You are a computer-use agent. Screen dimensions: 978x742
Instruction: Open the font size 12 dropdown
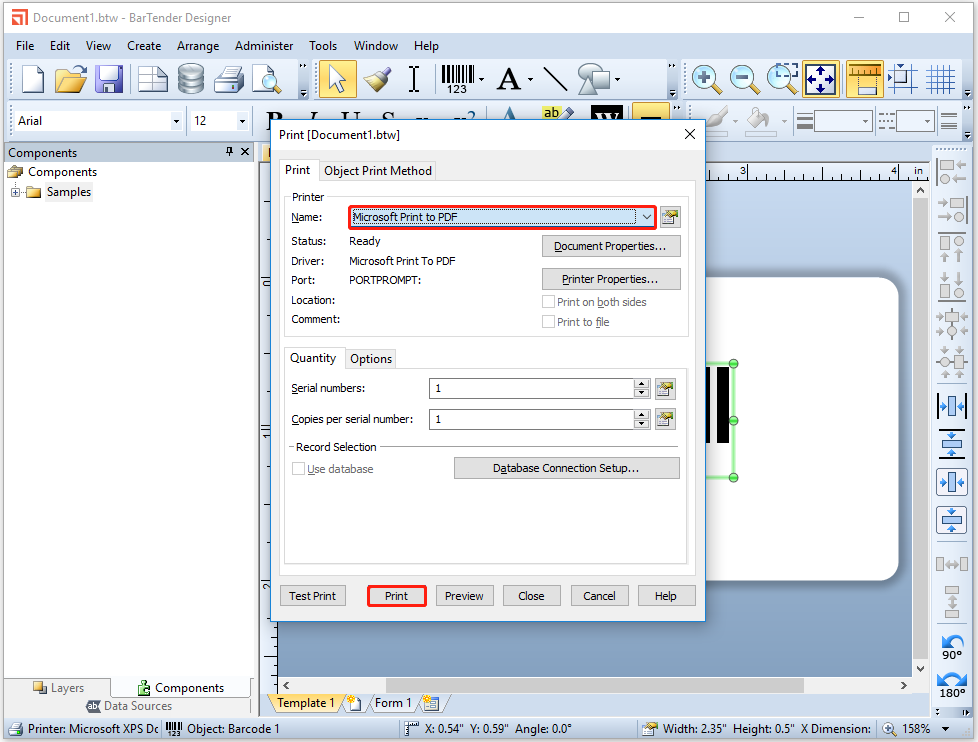point(242,121)
